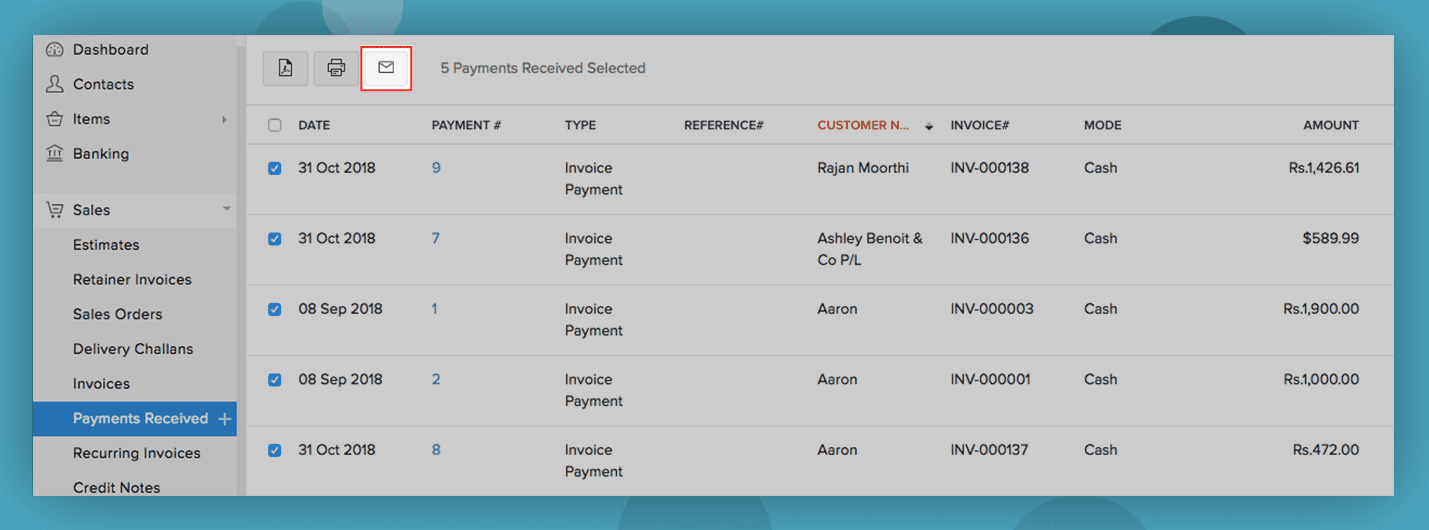This screenshot has width=1429, height=530.
Task: Deselect the Ashley Benoit payment checkbox
Action: coord(275,239)
